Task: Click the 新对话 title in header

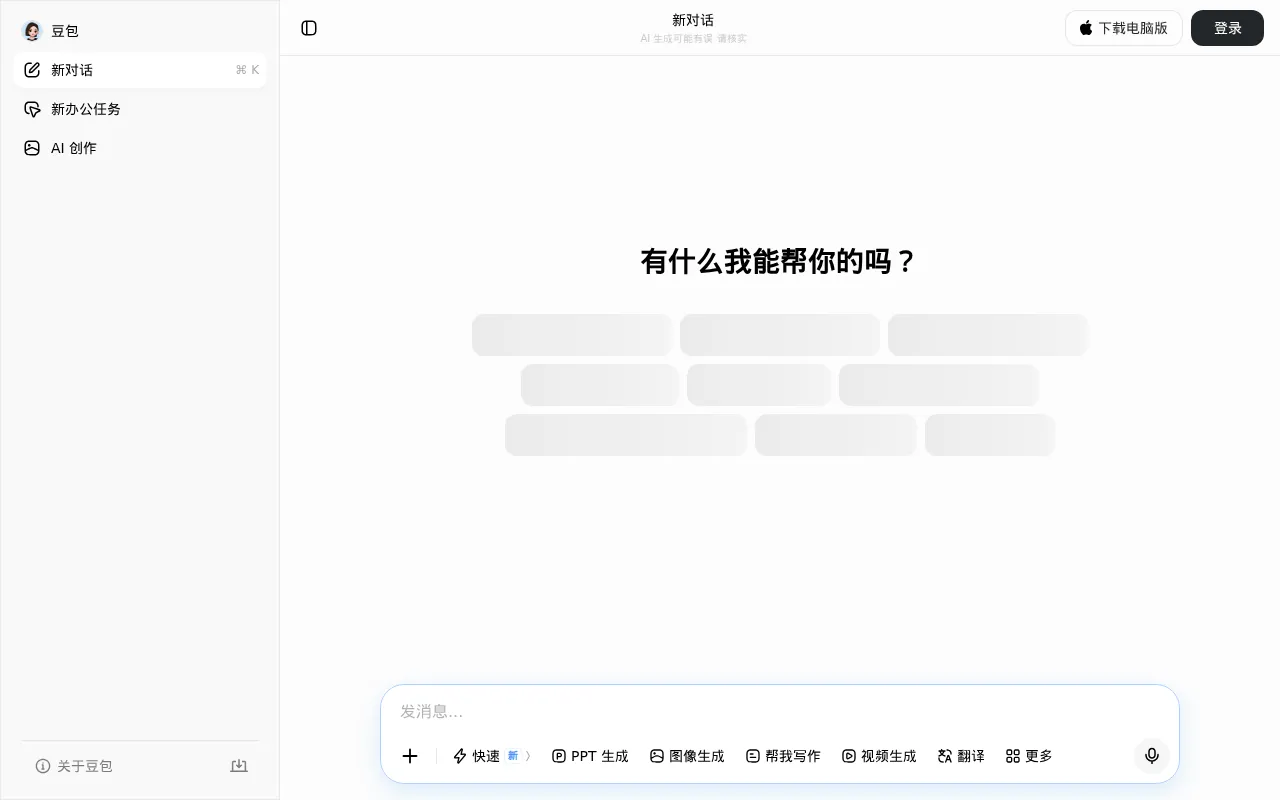Action: point(693,20)
